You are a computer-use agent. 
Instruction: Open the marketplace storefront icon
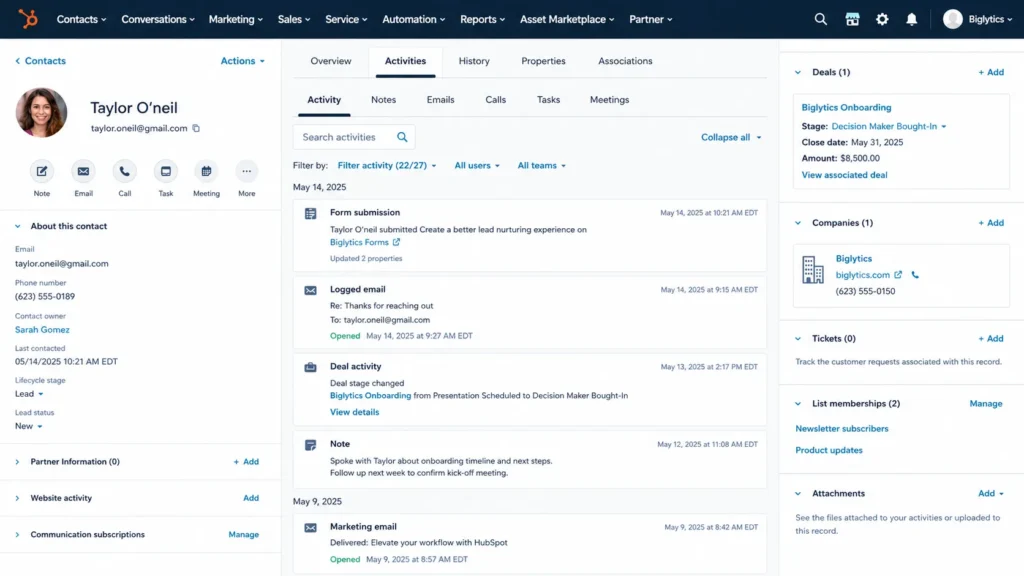[x=852, y=19]
